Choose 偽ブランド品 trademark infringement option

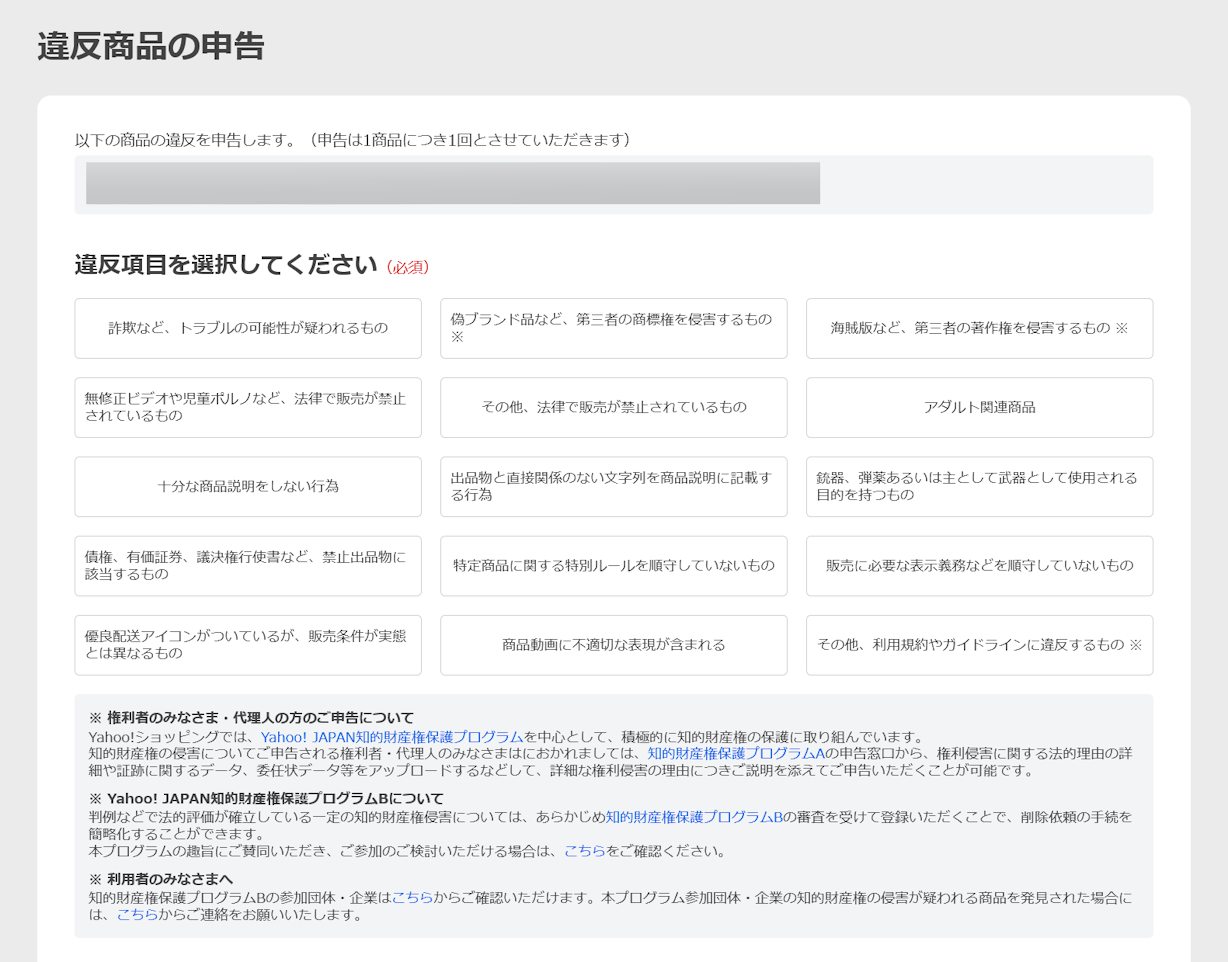coord(614,328)
